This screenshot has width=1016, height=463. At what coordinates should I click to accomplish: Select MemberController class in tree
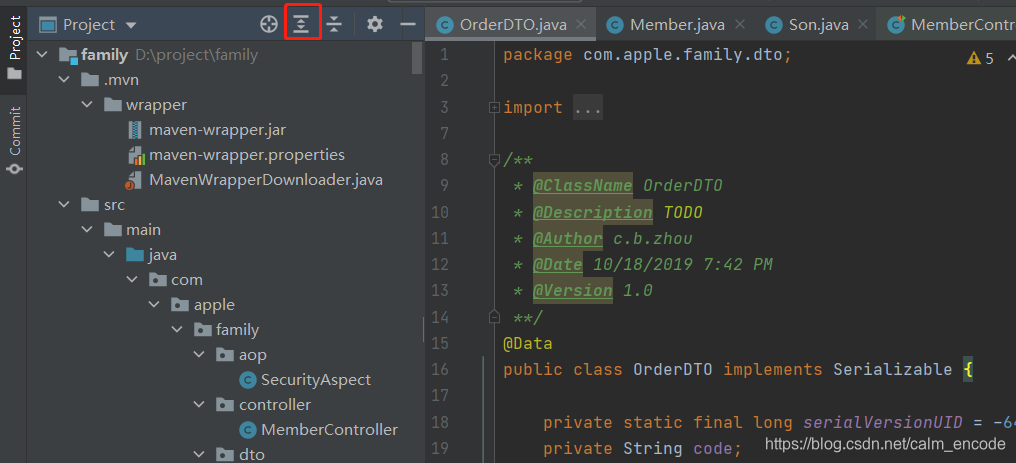(x=329, y=429)
